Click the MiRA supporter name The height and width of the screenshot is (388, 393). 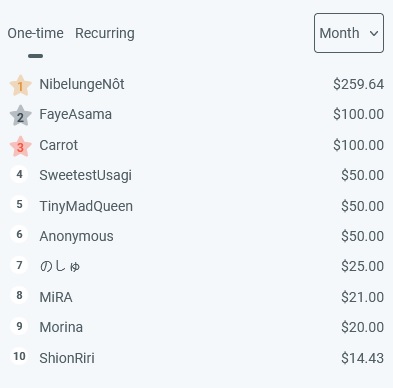pos(56,297)
